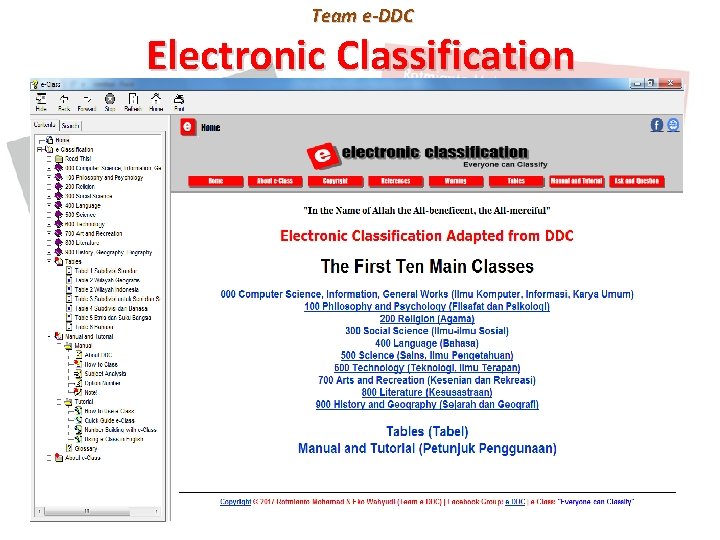Select Home item in contents tree
720x540 pixels.
[62, 140]
